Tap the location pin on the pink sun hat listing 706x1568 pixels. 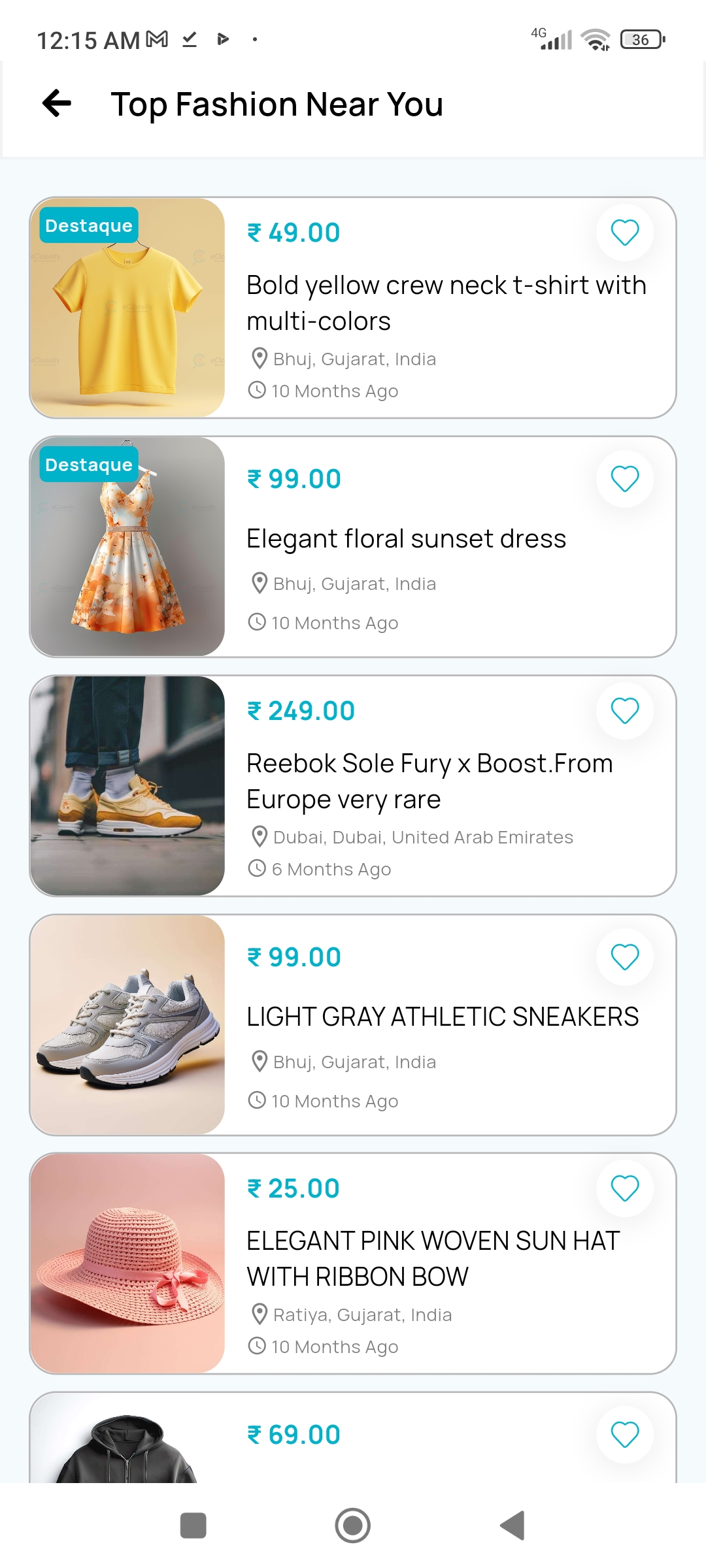pyautogui.click(x=259, y=1315)
